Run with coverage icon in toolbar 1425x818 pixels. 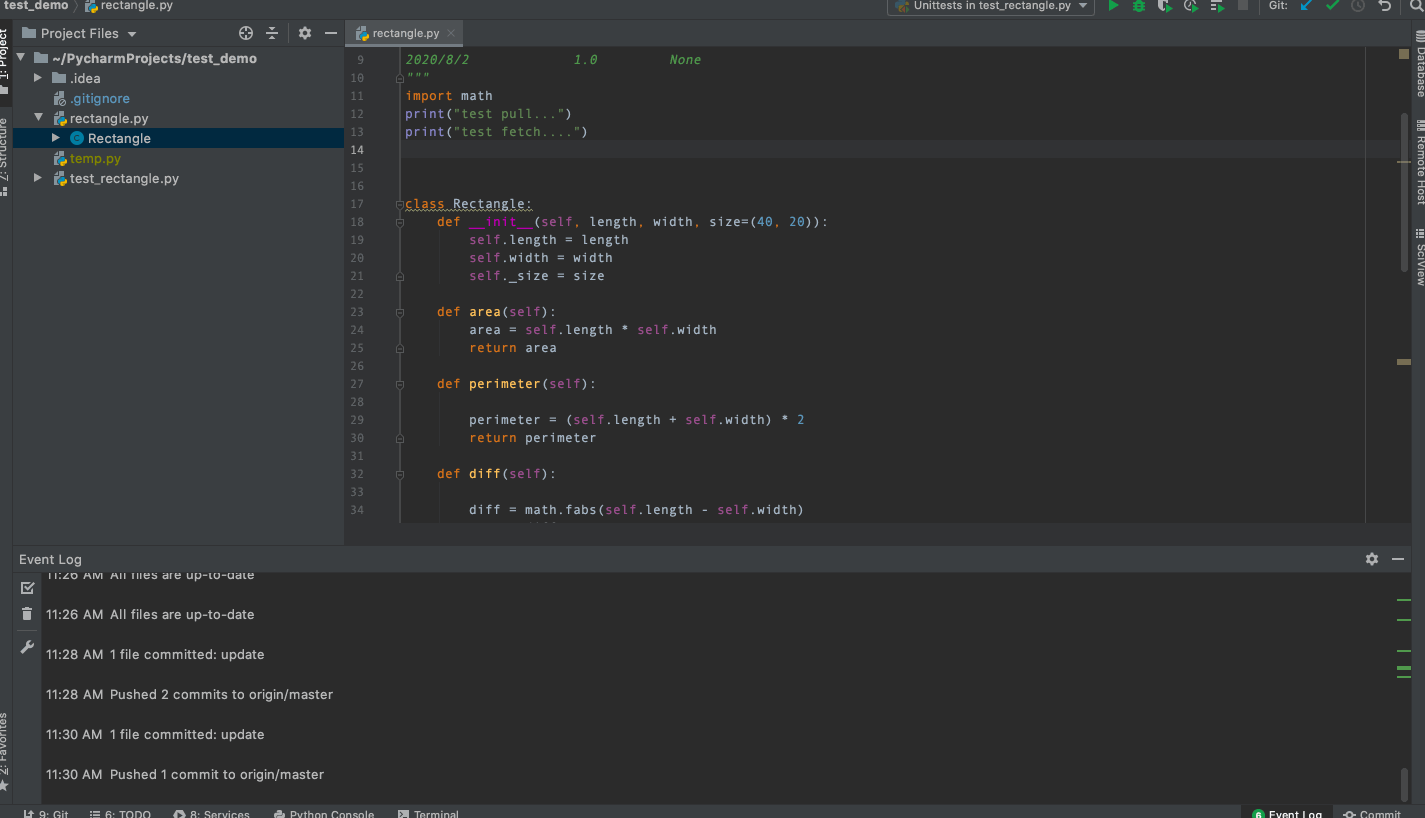(x=1164, y=6)
